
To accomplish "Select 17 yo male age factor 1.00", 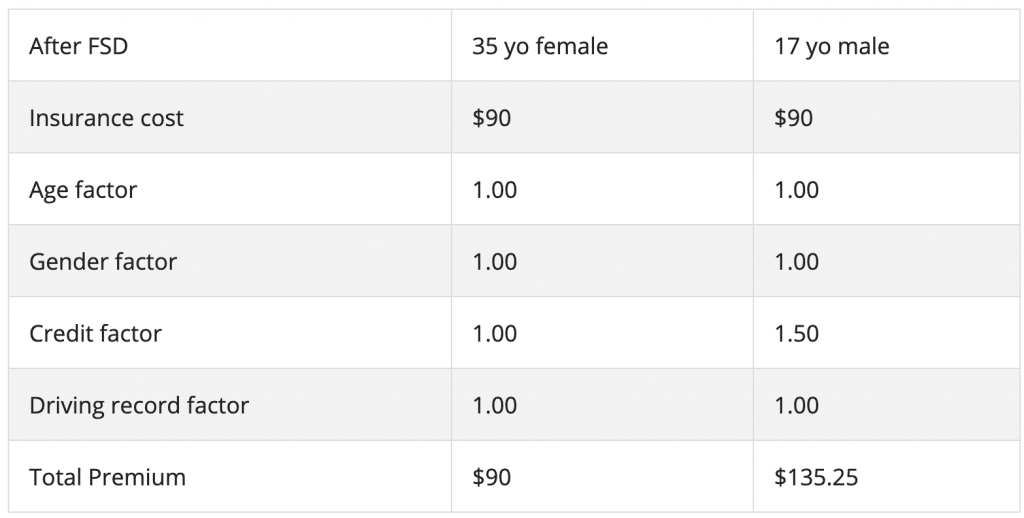I will tap(797, 190).
